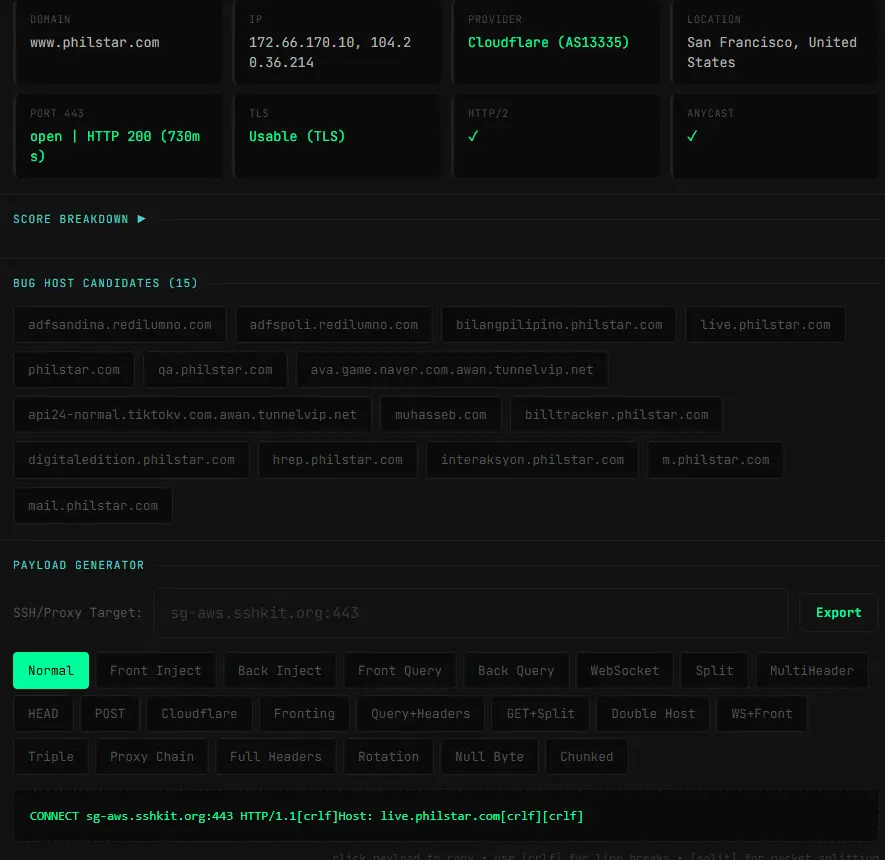Click the www.philstar.com domain value

click(95, 42)
